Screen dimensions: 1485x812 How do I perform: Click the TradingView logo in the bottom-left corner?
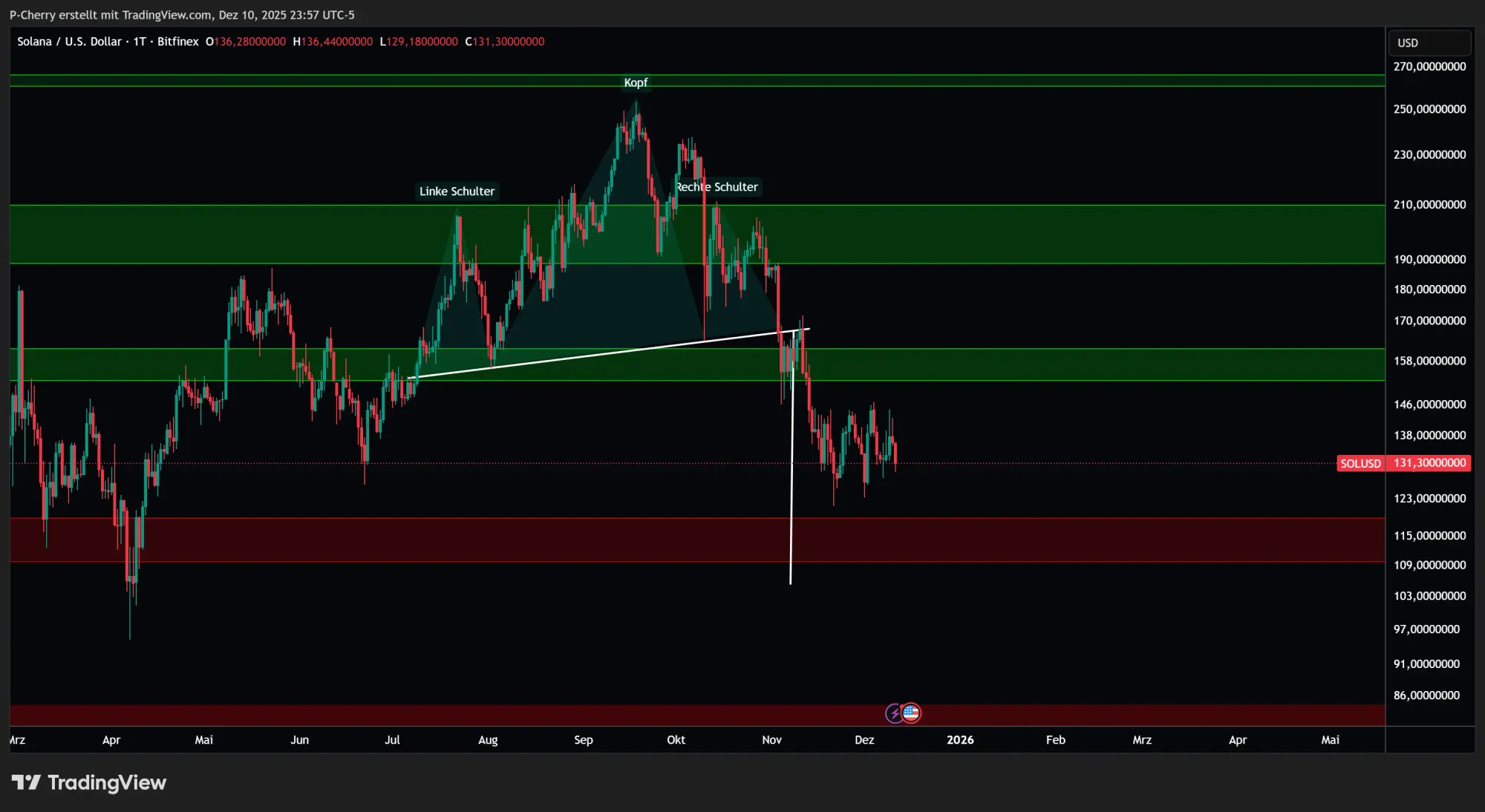pos(89,782)
